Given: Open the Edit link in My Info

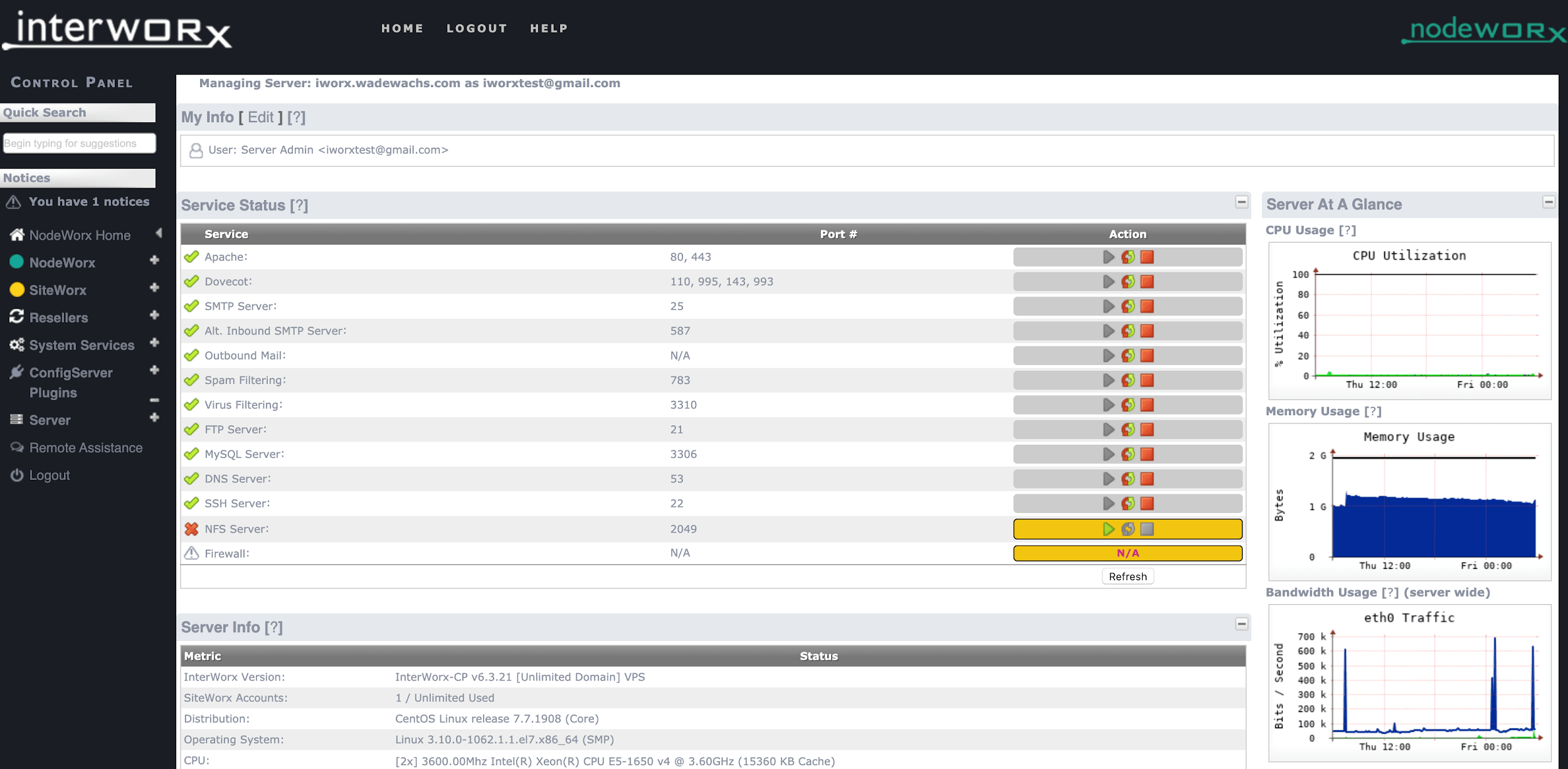Looking at the screenshot, I should coord(261,117).
